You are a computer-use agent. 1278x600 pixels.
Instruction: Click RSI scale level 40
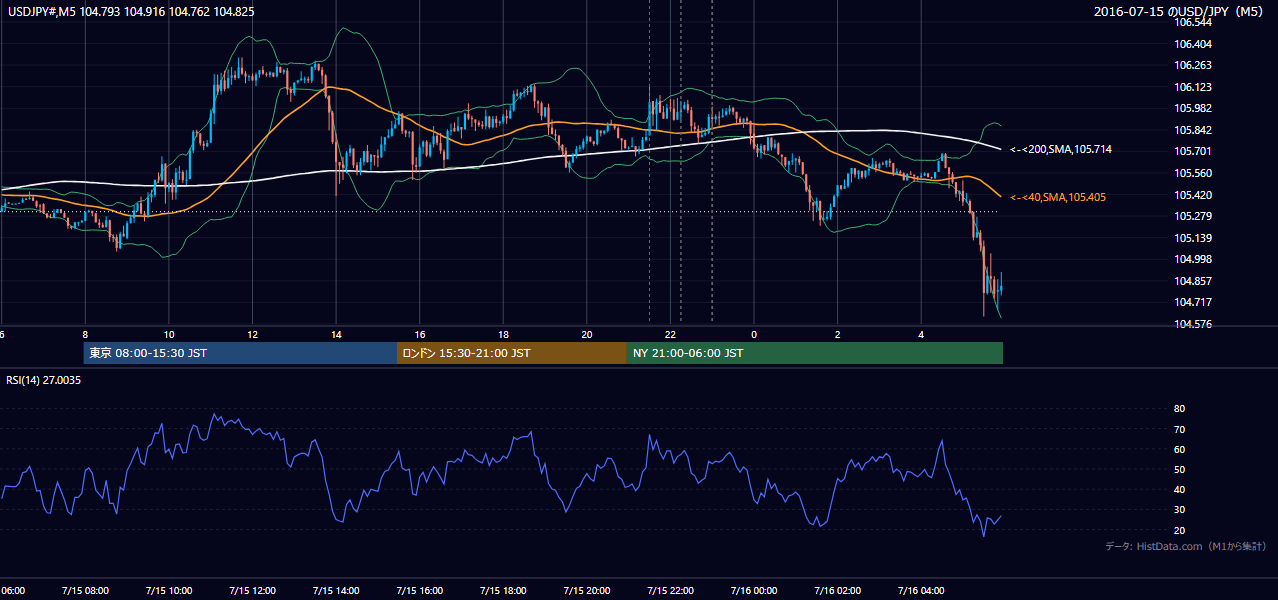click(x=1179, y=489)
